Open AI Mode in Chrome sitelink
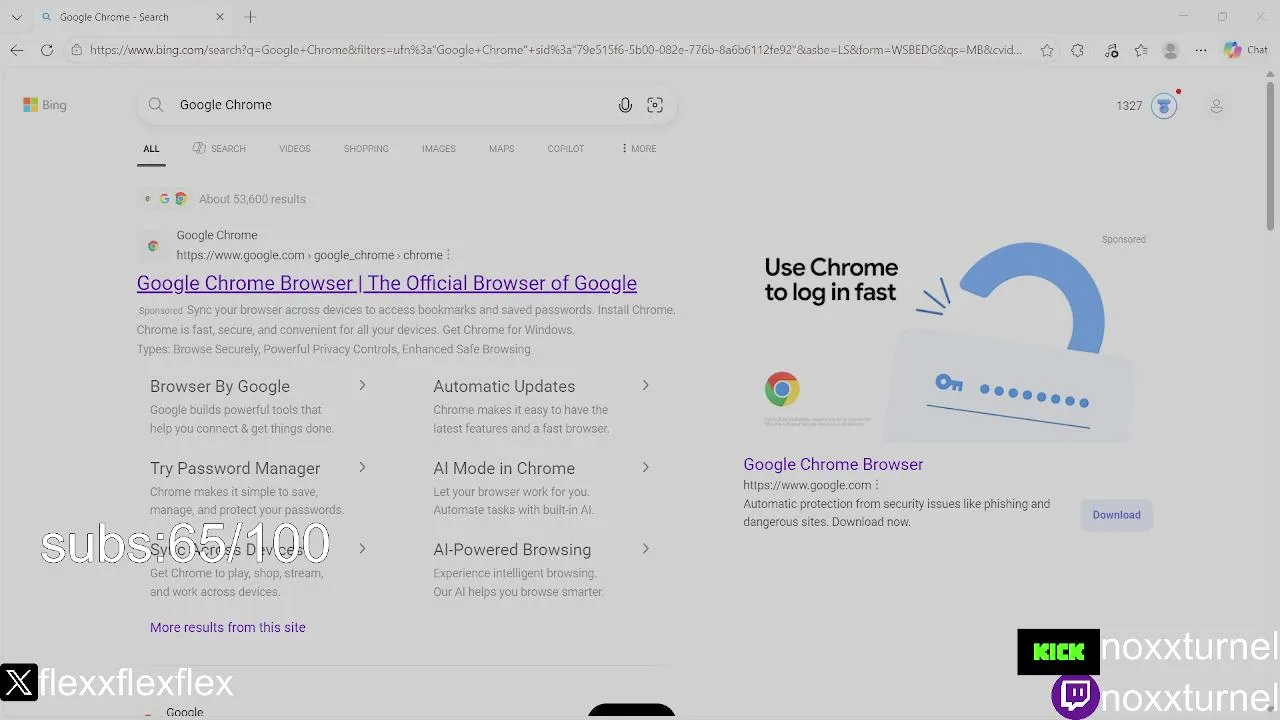Image resolution: width=1280 pixels, height=720 pixels. tap(504, 468)
